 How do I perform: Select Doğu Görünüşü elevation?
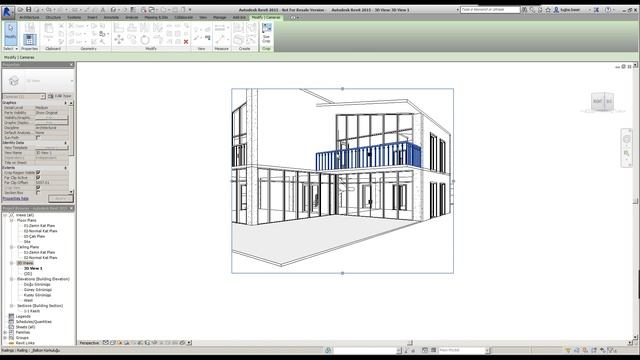37,284
